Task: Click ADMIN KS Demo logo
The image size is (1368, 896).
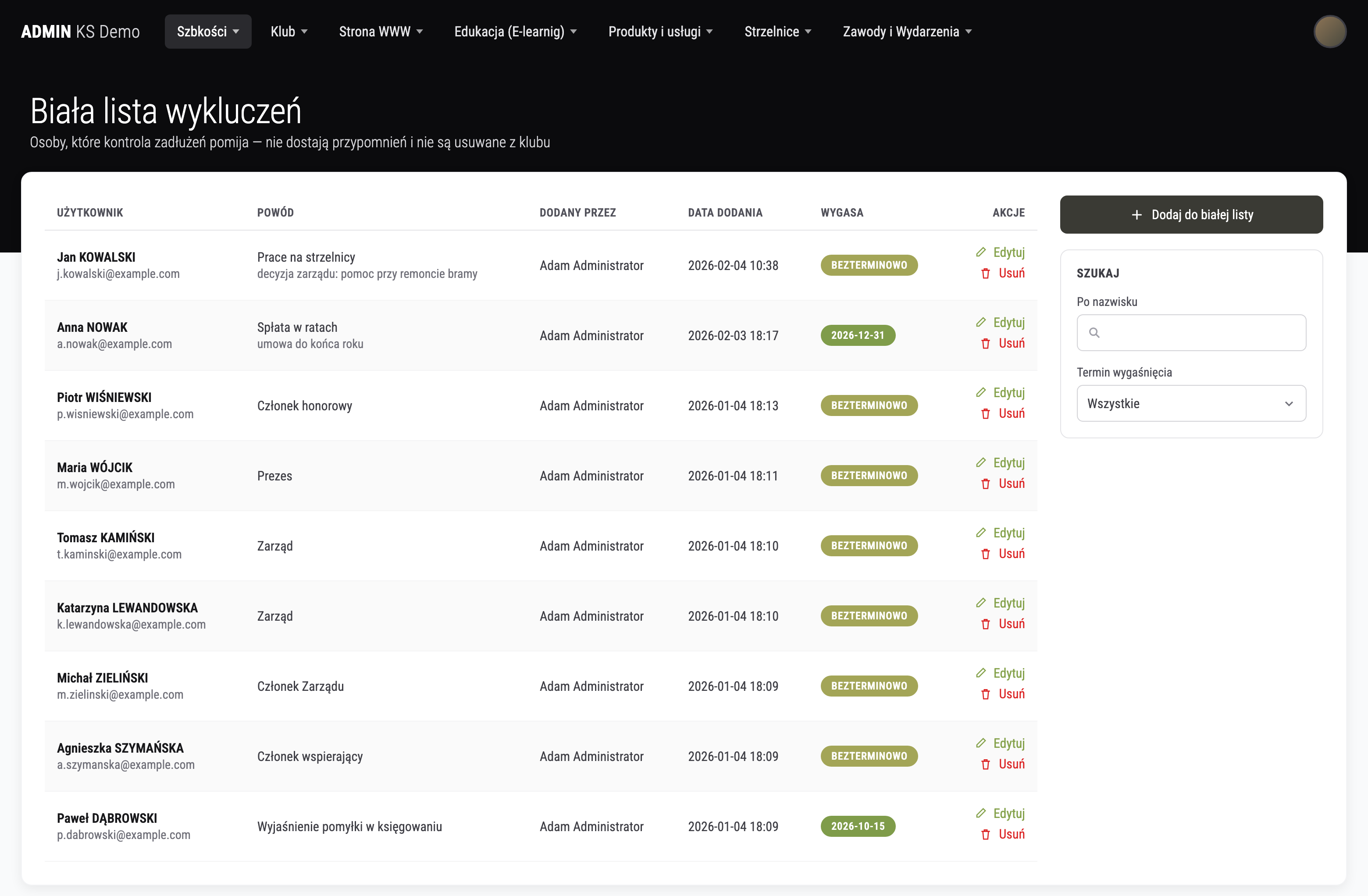Action: point(81,32)
